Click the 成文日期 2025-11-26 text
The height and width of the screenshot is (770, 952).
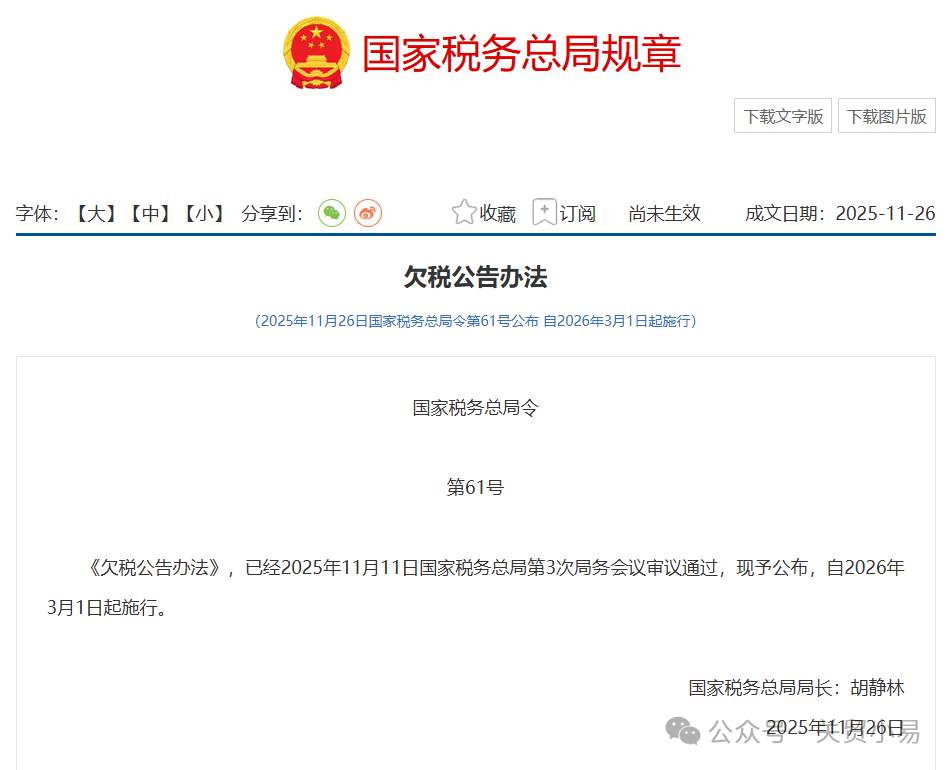click(839, 214)
